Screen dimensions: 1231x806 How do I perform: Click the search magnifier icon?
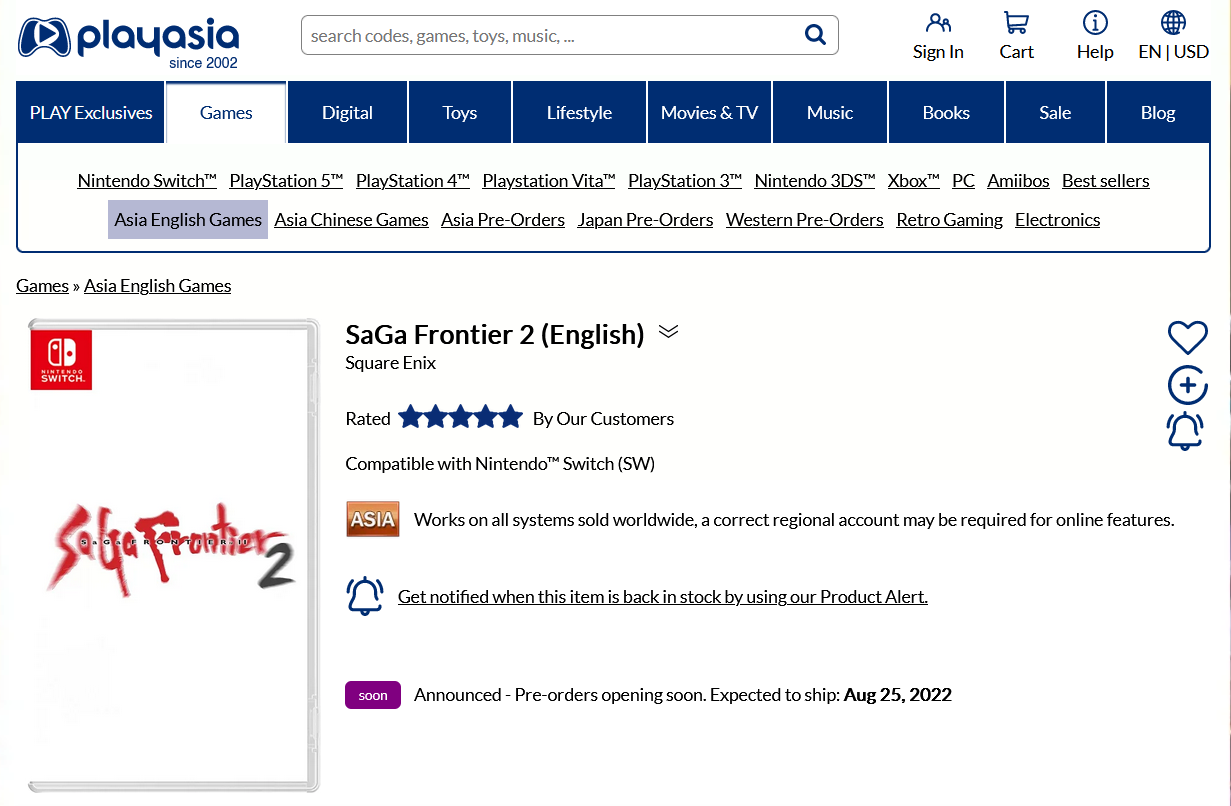(815, 35)
